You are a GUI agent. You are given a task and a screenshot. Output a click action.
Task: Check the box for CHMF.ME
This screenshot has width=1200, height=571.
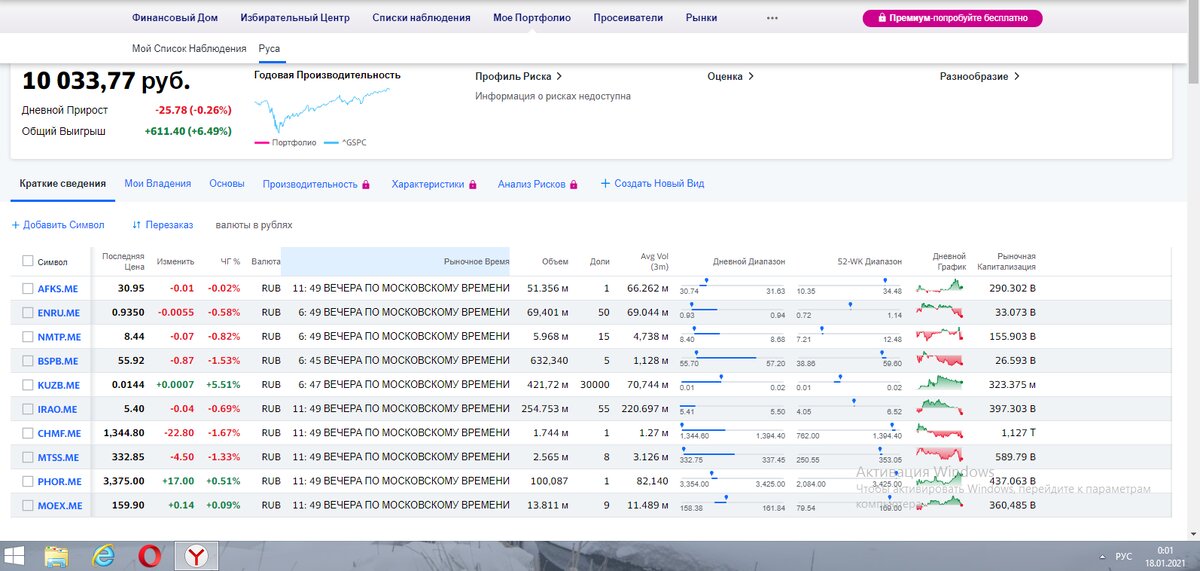click(28, 432)
